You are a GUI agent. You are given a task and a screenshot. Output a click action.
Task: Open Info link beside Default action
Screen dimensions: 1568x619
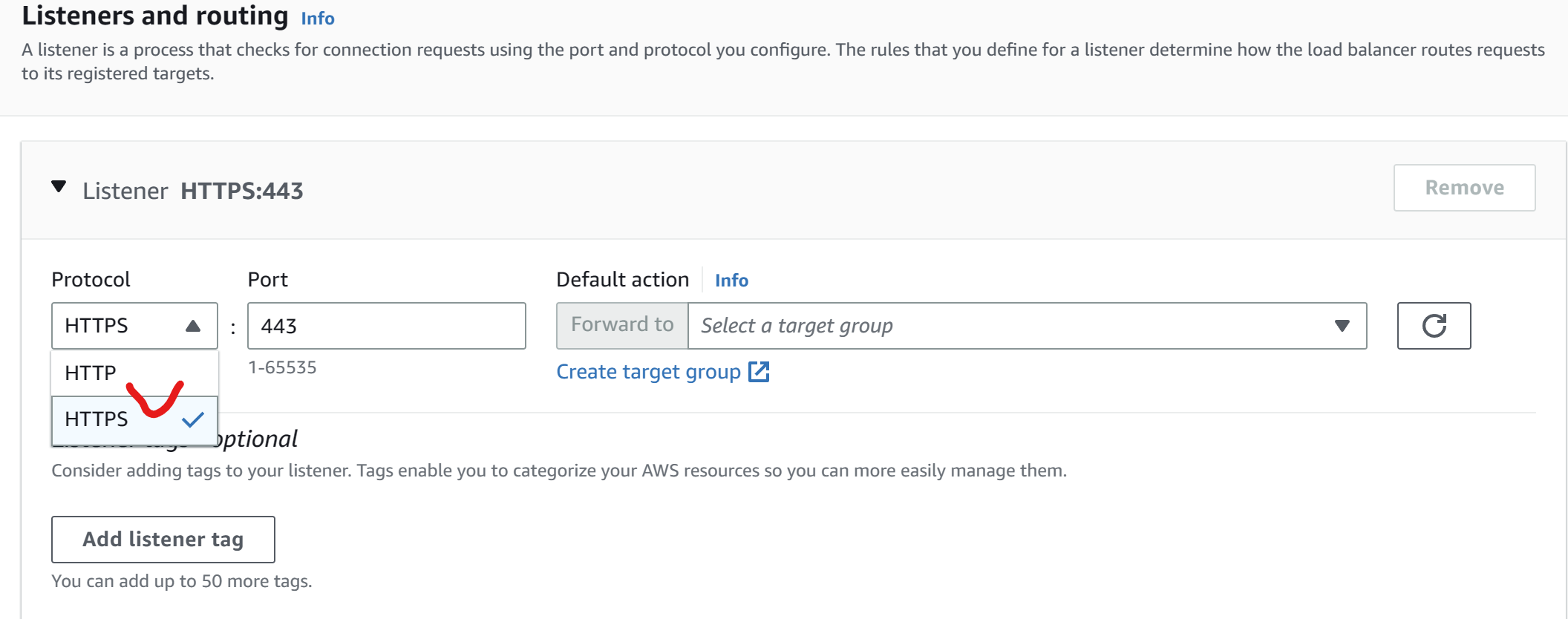731,281
